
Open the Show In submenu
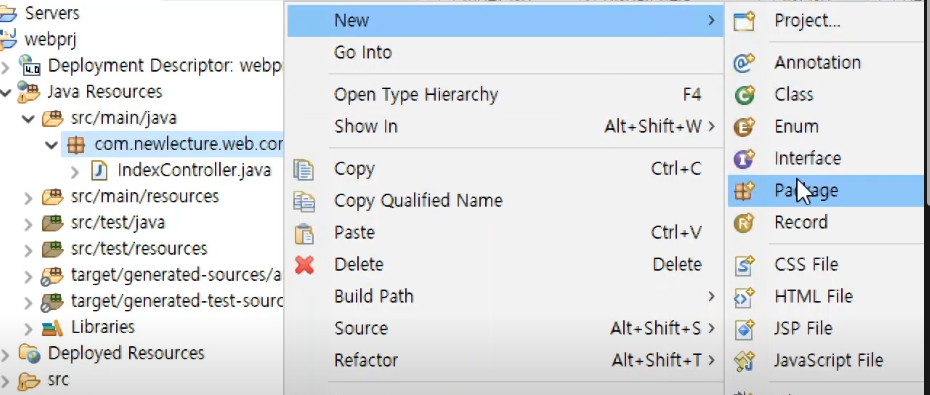(505, 126)
